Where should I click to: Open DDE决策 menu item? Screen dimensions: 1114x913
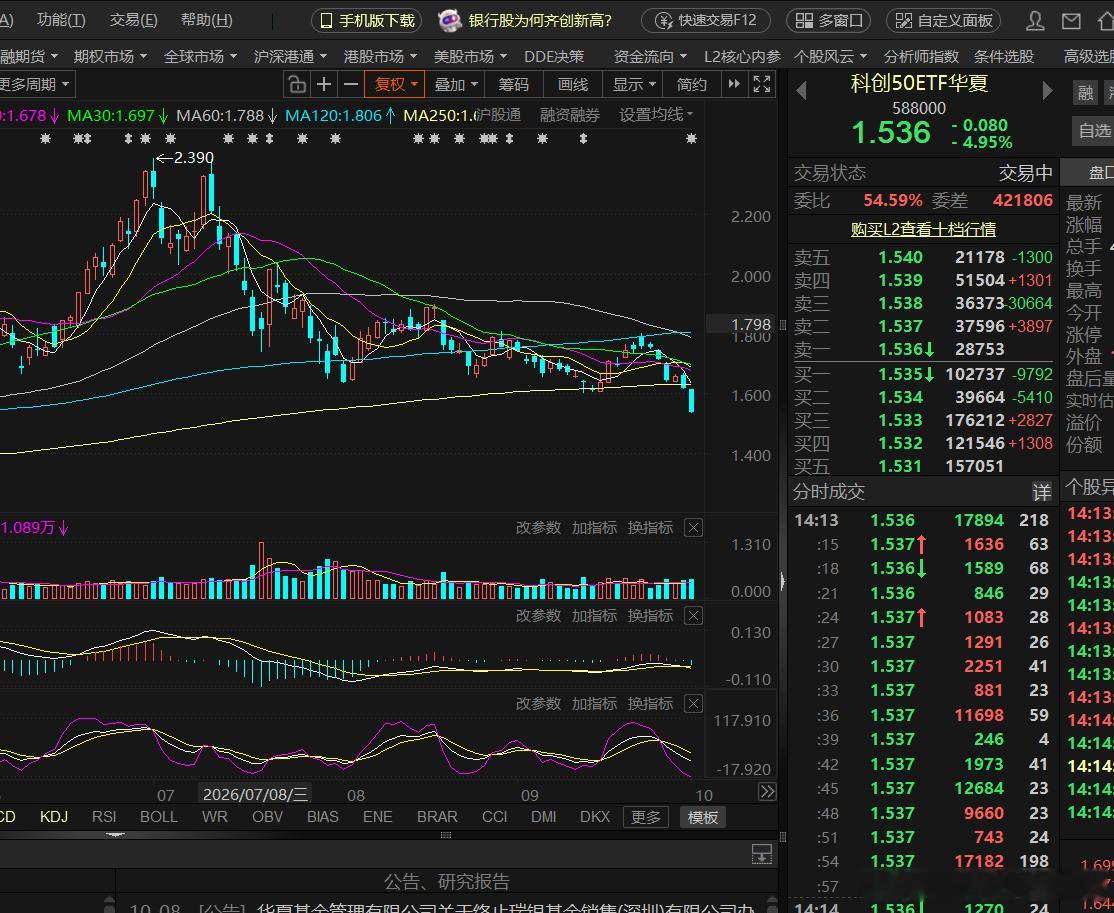554,56
